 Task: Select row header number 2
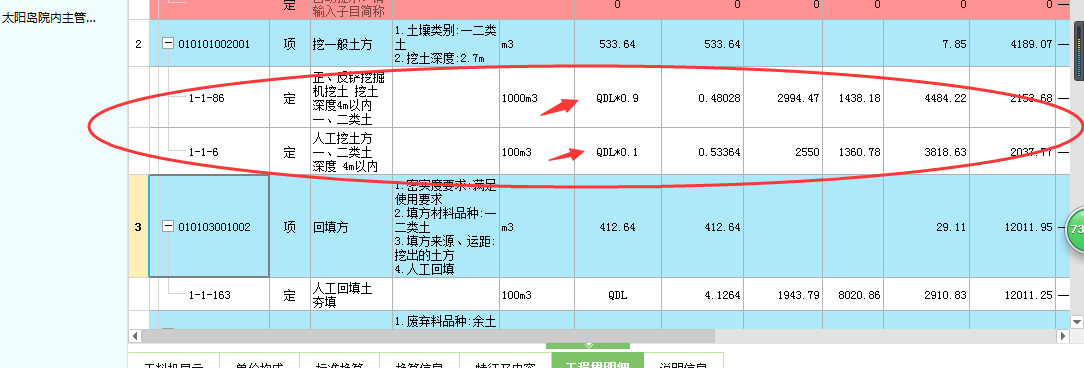138,44
